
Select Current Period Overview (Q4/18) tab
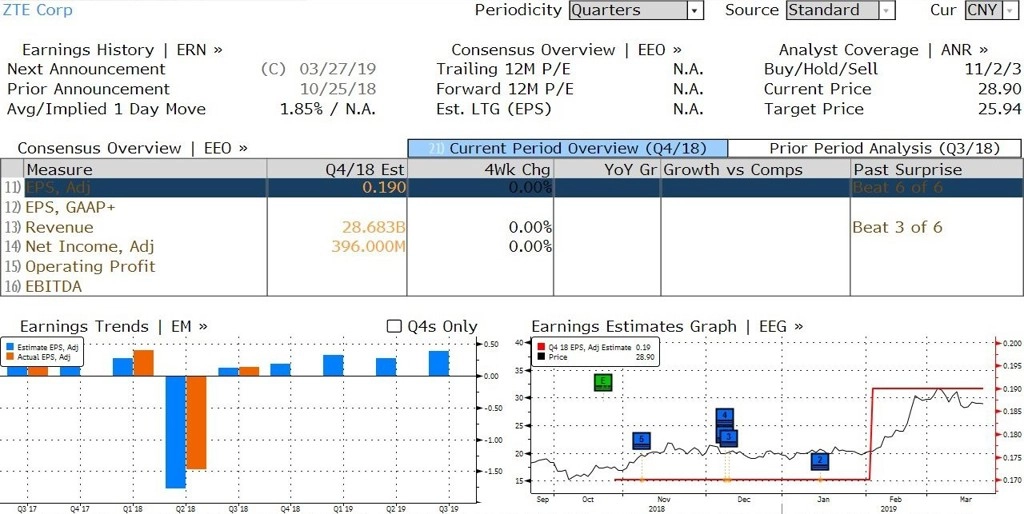click(x=567, y=148)
